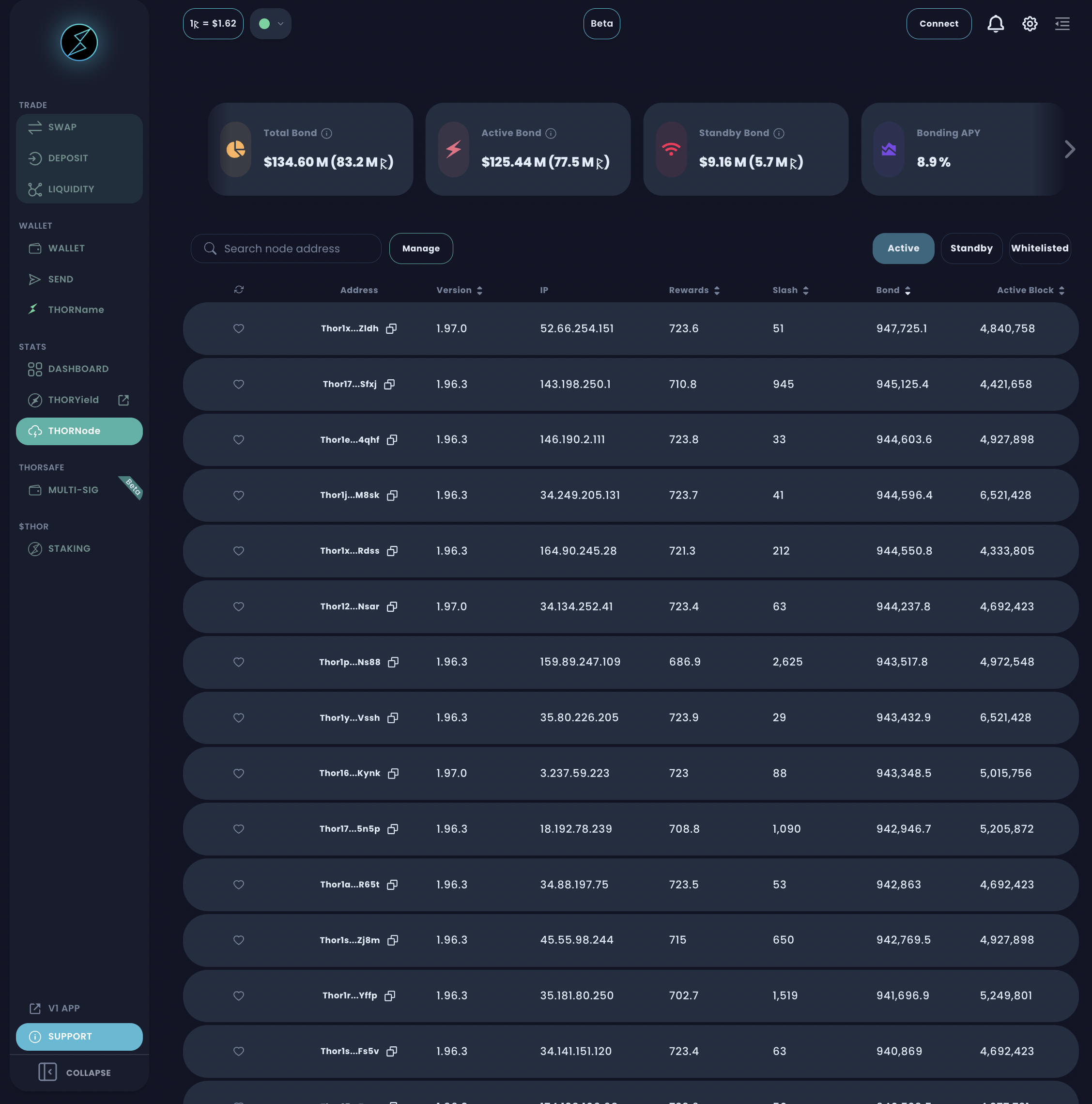Viewport: 1092px width, 1104px height.
Task: Favorite node Thor1j...M8sk with heart
Action: (239, 496)
